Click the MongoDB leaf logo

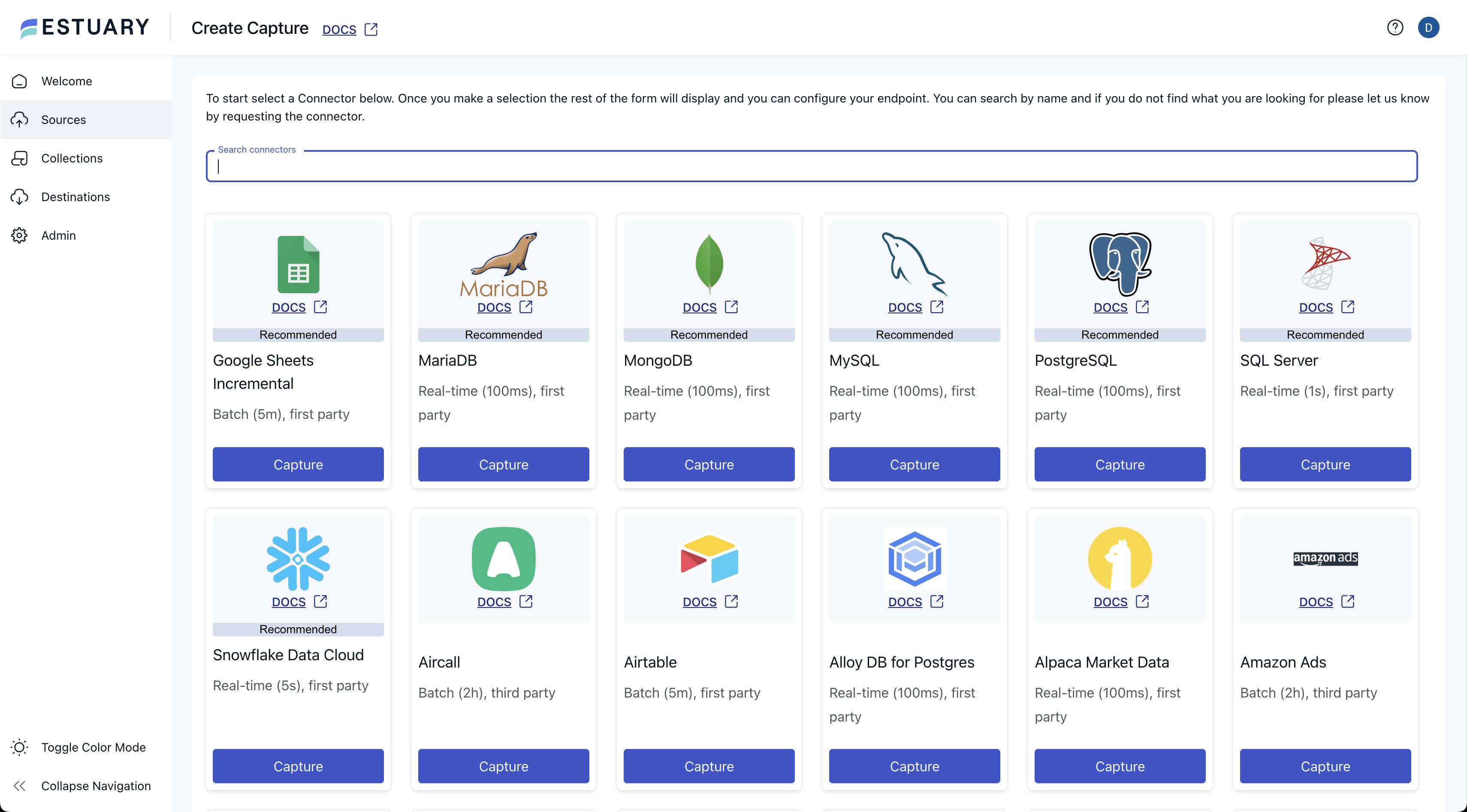(x=709, y=264)
